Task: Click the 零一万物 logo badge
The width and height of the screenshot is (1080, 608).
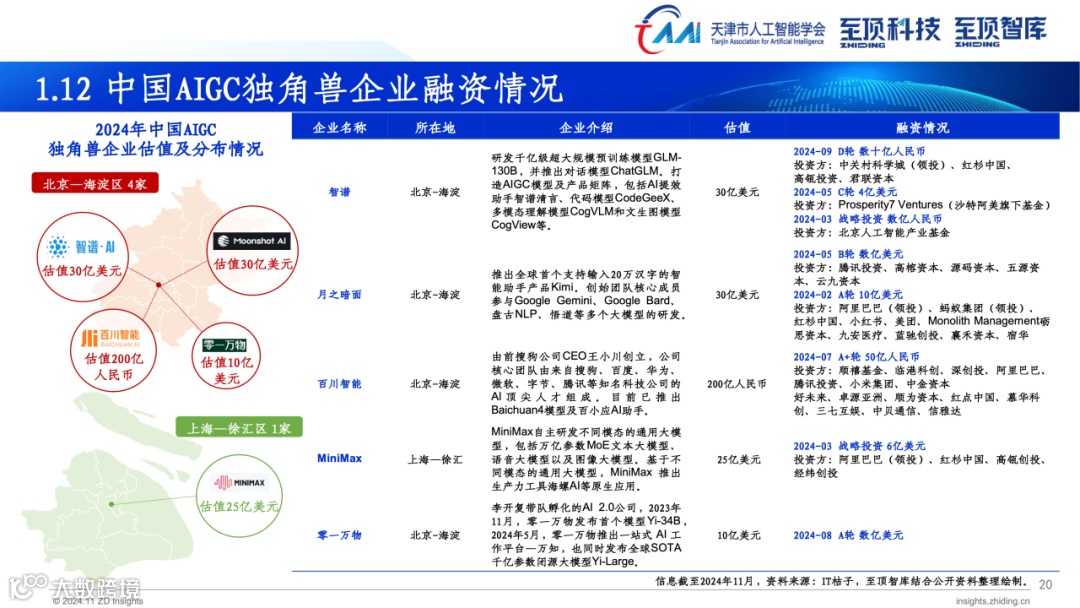Action: tap(225, 344)
